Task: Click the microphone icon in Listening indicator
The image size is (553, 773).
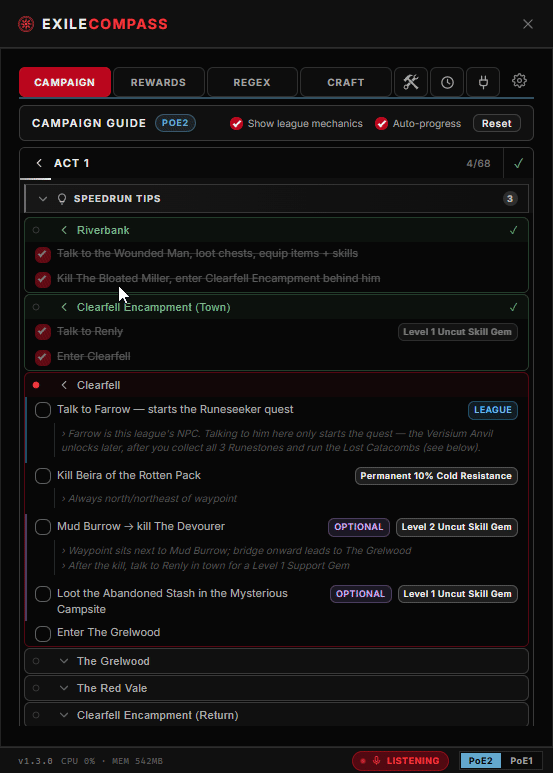Action: pyautogui.click(x=377, y=761)
